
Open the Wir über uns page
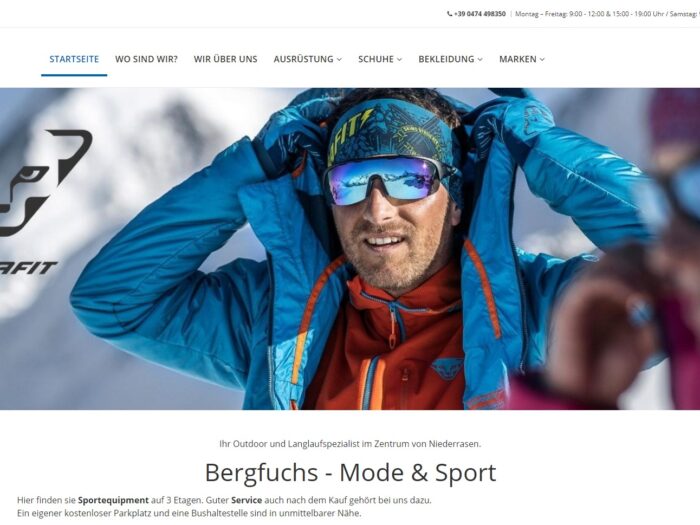click(225, 59)
